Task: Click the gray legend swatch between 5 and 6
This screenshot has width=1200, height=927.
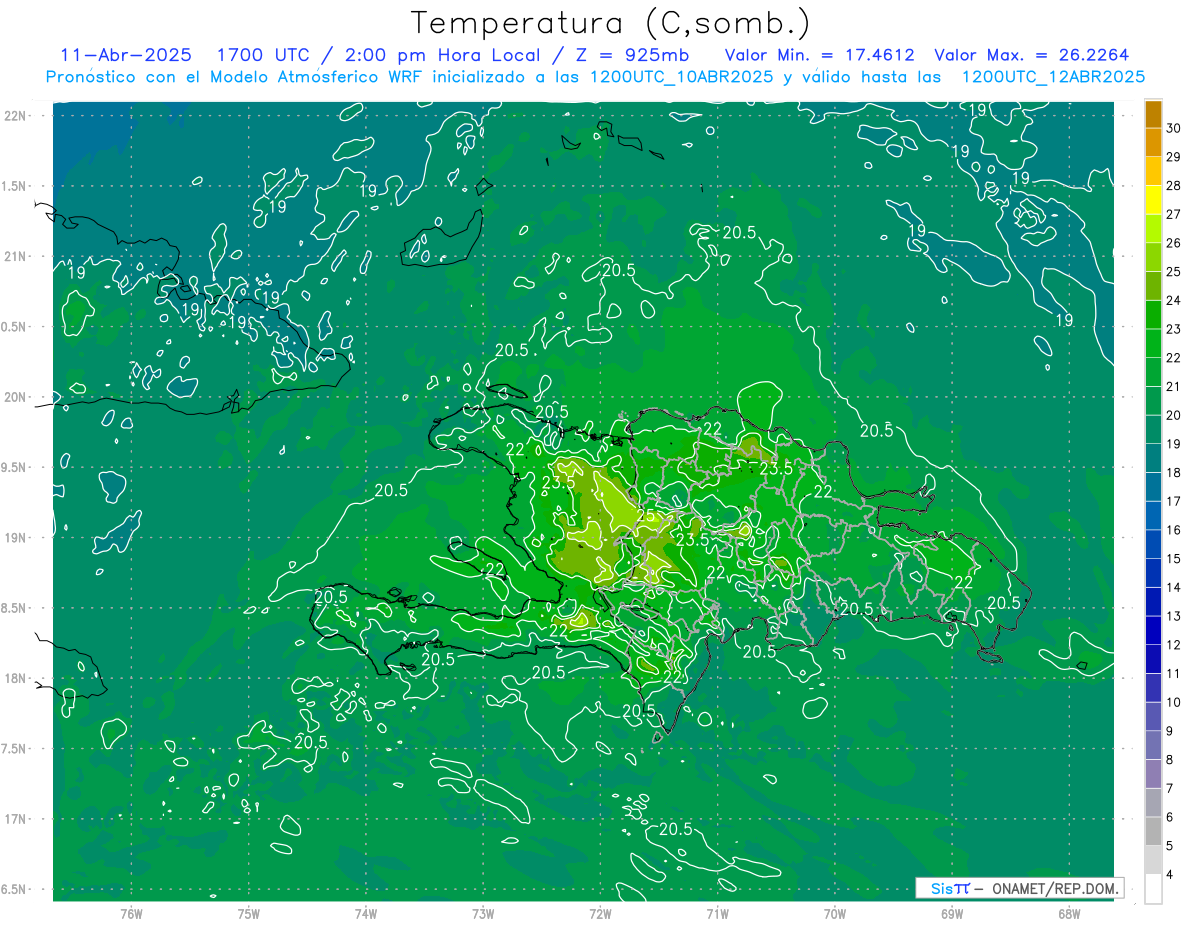Action: [x=1153, y=831]
